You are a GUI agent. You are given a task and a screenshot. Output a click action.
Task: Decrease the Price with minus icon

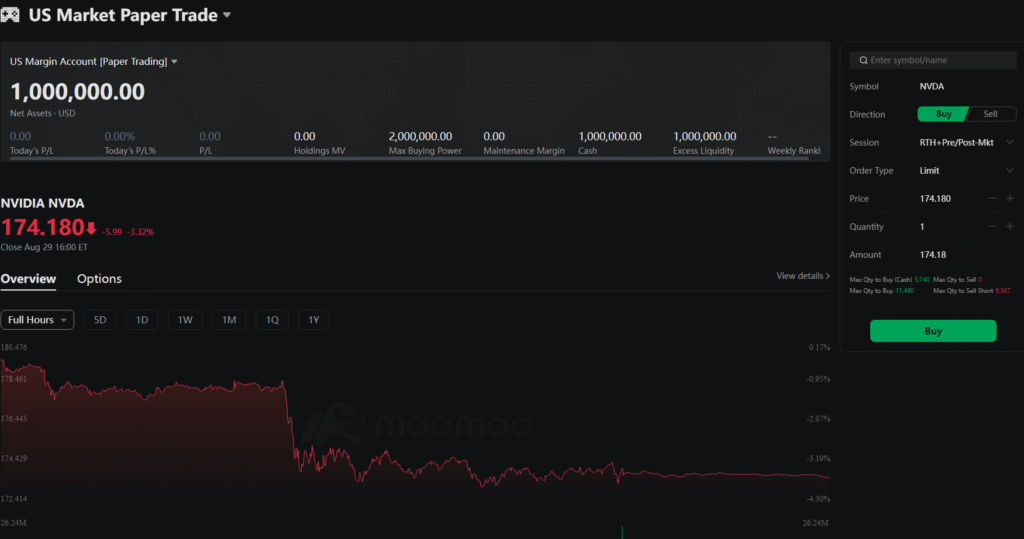pos(992,199)
